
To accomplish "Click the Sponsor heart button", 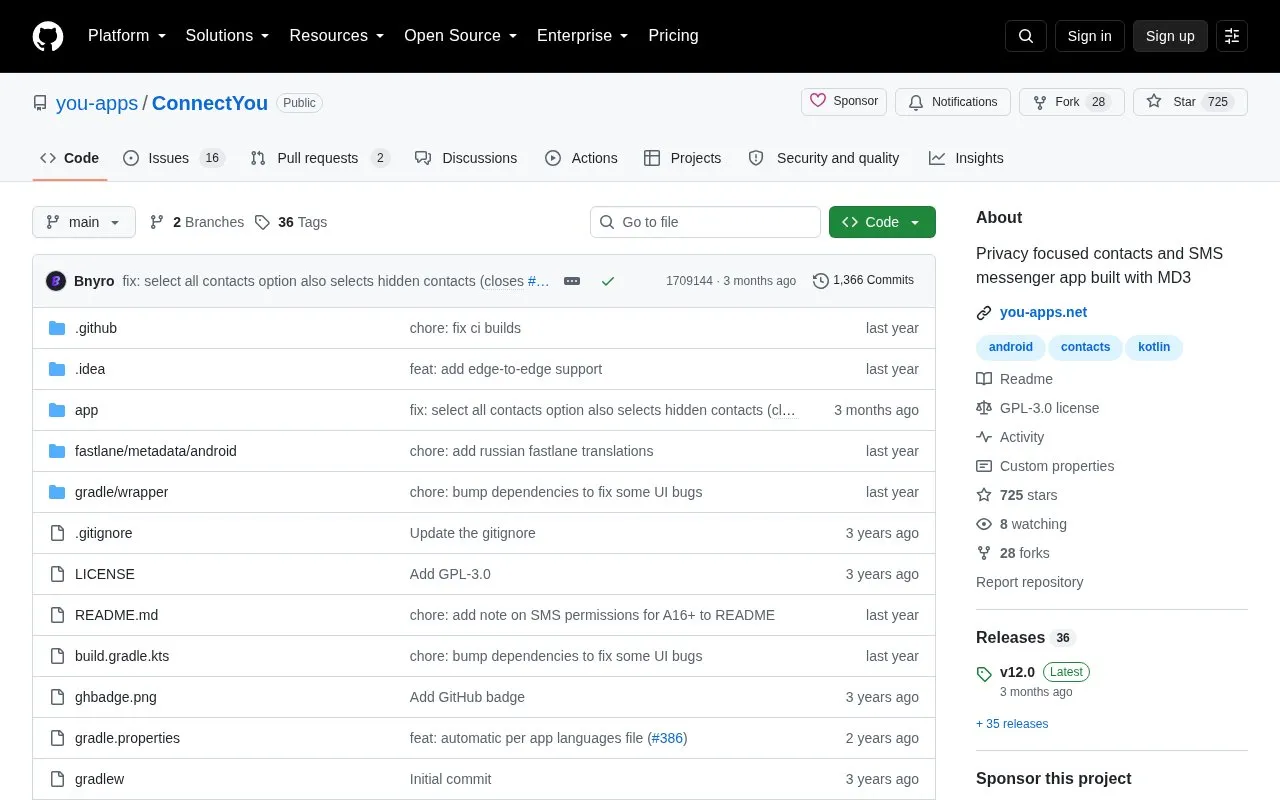I will click(844, 102).
